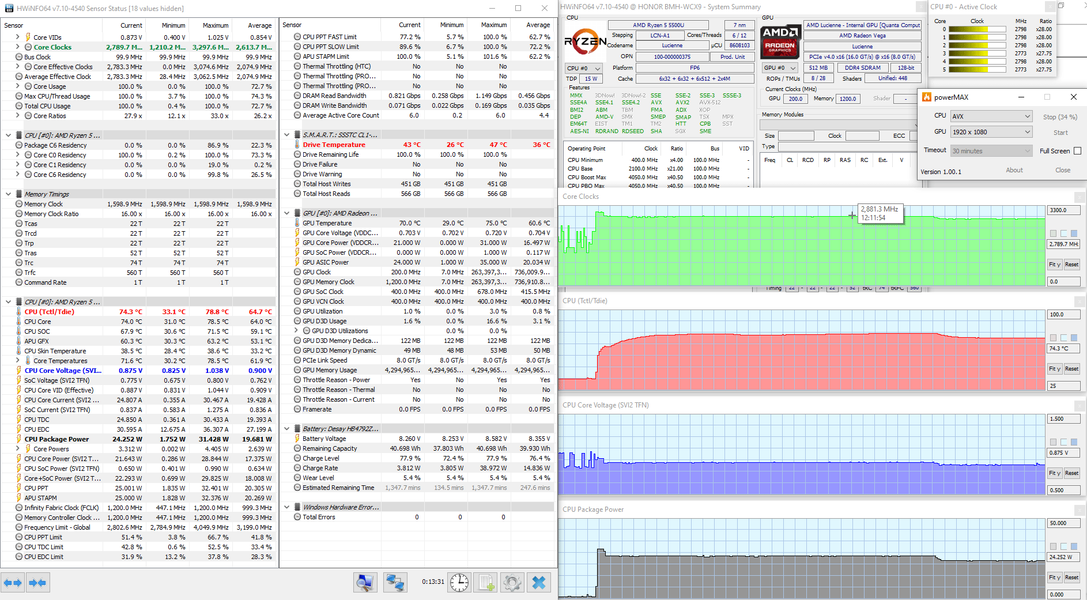Image resolution: width=1087 pixels, height=600 pixels.
Task: Click the AMD Radeon Graphics logo
Action: (780, 42)
